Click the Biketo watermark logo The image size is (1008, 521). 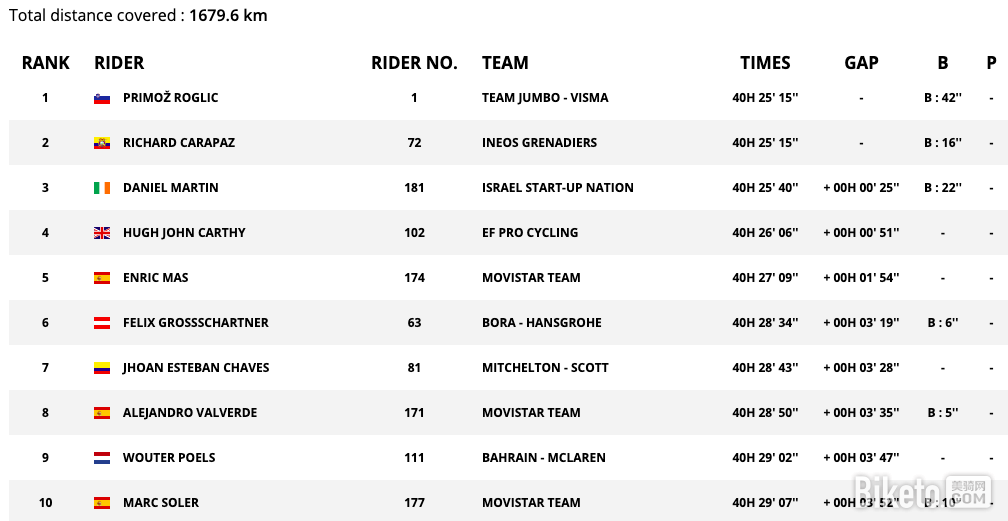pyautogui.click(x=922, y=491)
